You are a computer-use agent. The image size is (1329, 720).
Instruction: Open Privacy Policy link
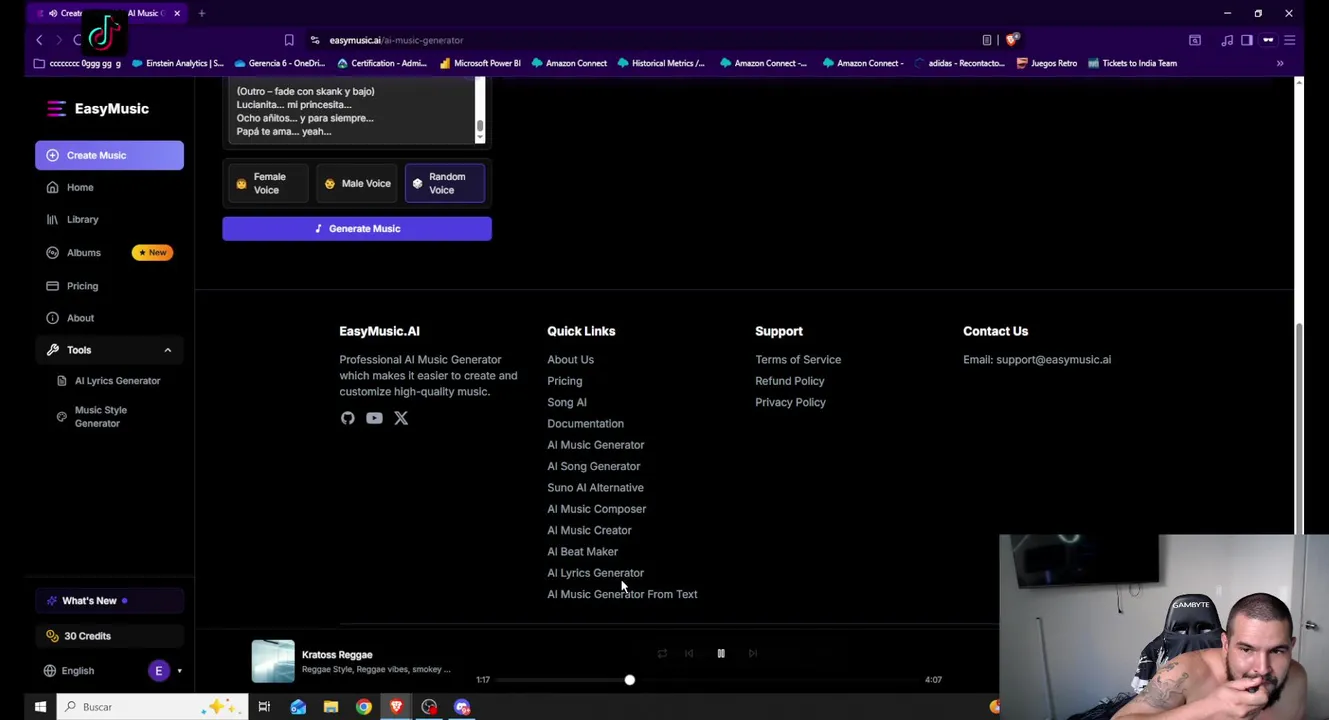(x=790, y=402)
